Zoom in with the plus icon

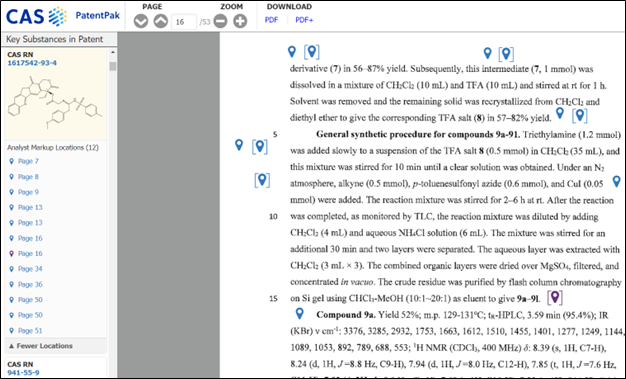(x=240, y=21)
